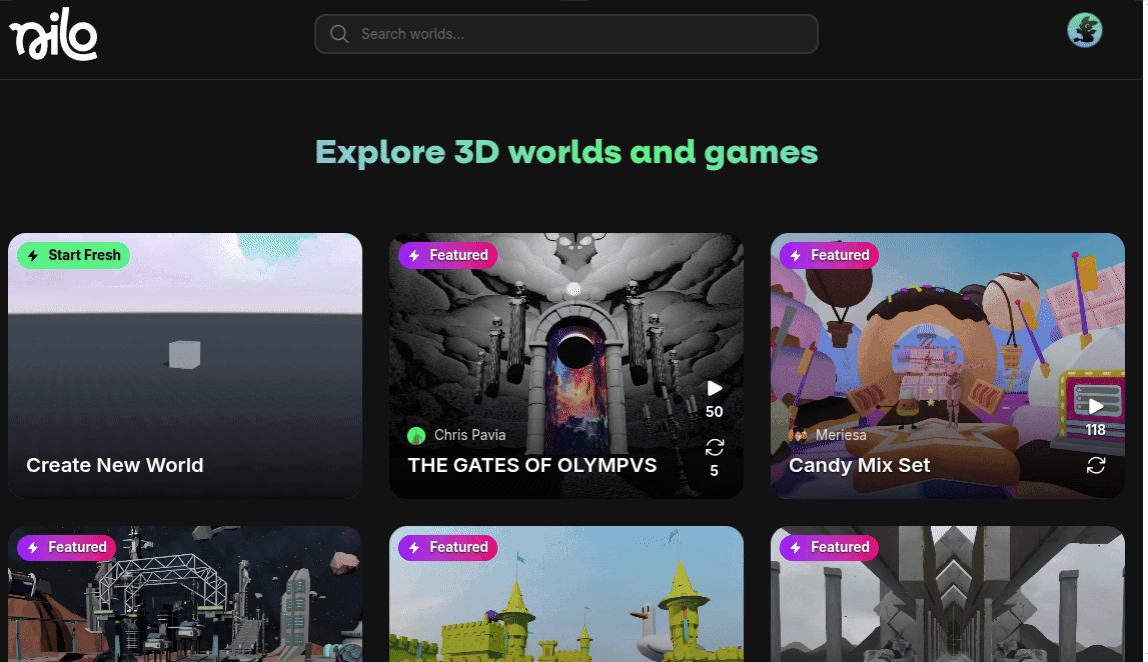Open the user profile avatar

pos(1084,30)
